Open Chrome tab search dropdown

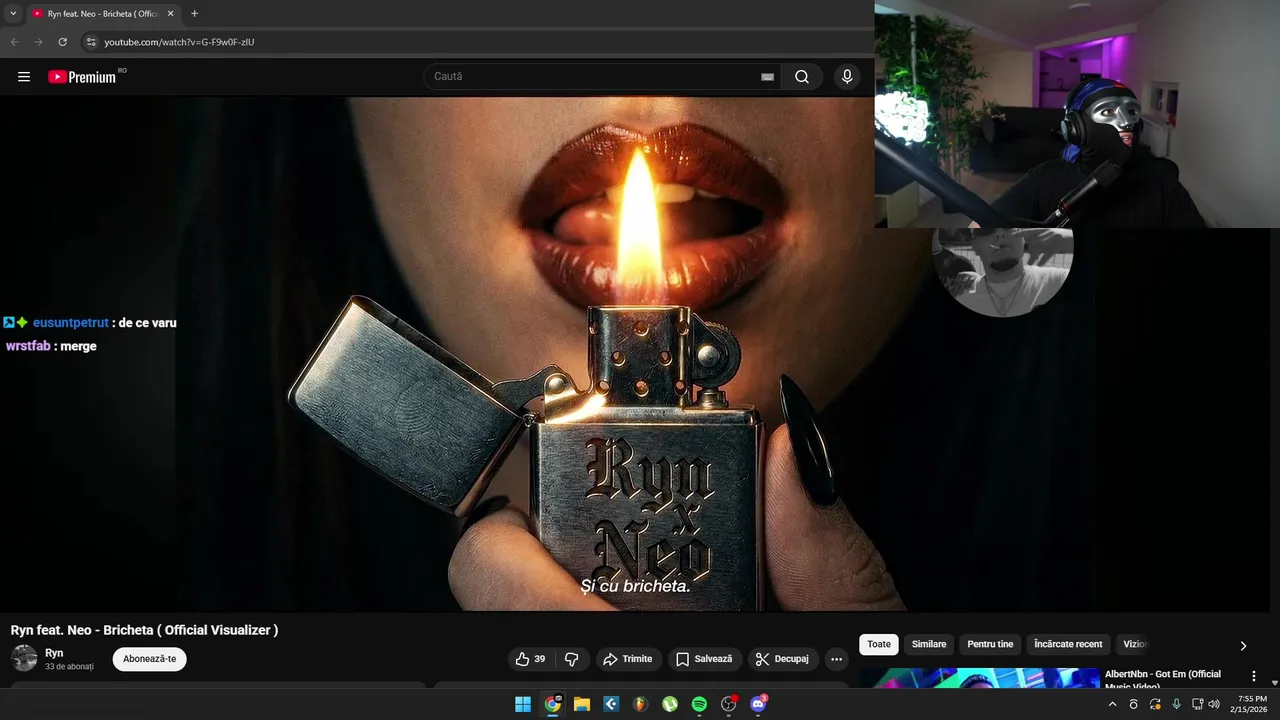[x=13, y=13]
